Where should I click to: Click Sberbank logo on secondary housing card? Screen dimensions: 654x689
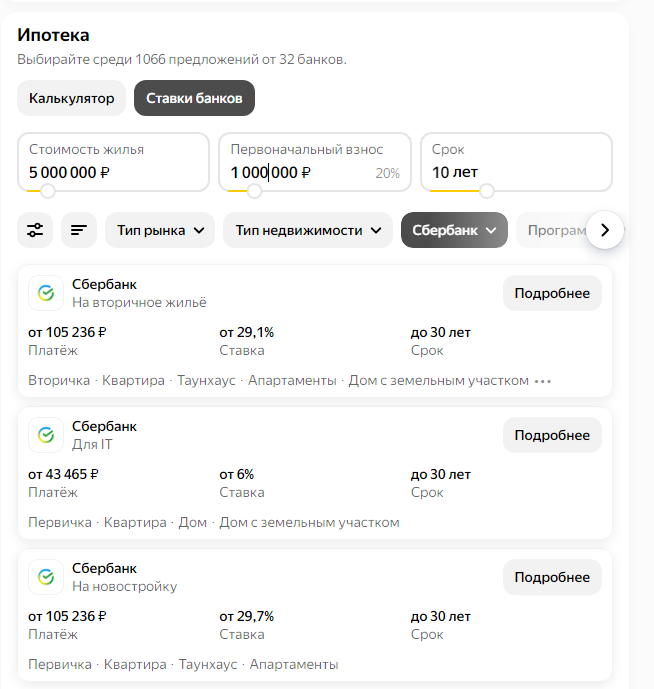(x=46, y=293)
